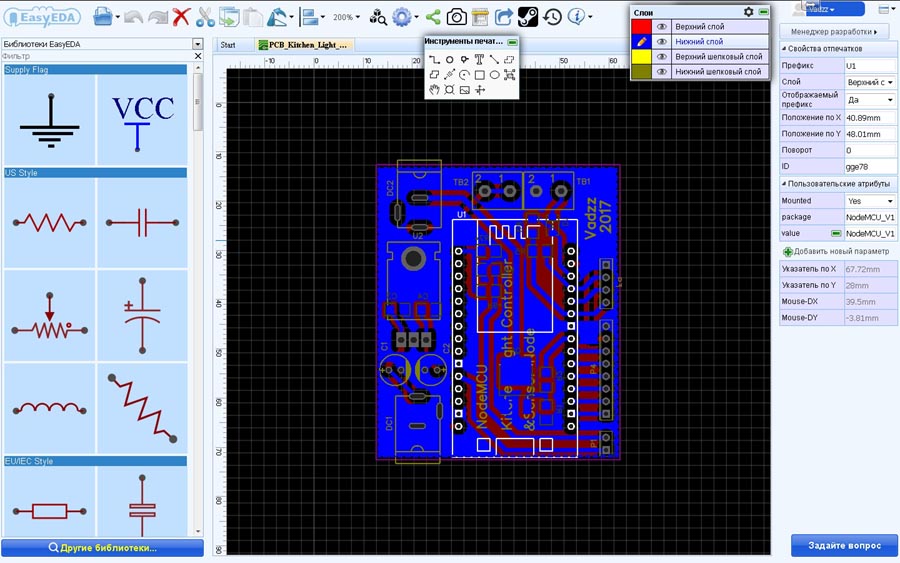900x563 pixels.
Task: Open the Mounted Yes dropdown
Action: coord(870,201)
